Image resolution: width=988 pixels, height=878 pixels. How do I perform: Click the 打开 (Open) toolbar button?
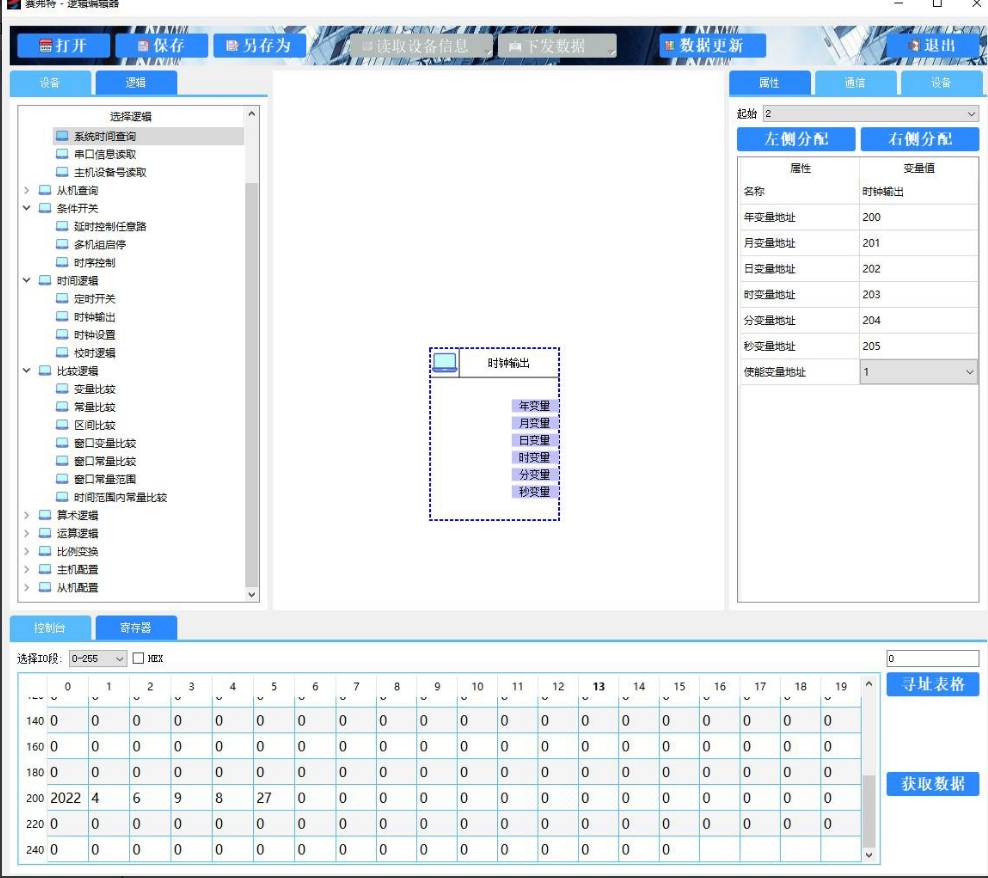click(x=60, y=46)
